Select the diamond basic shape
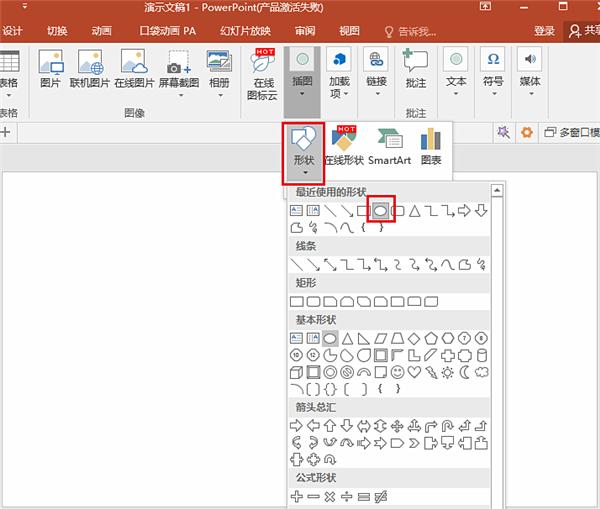The height and width of the screenshot is (509, 600). [x=414, y=338]
